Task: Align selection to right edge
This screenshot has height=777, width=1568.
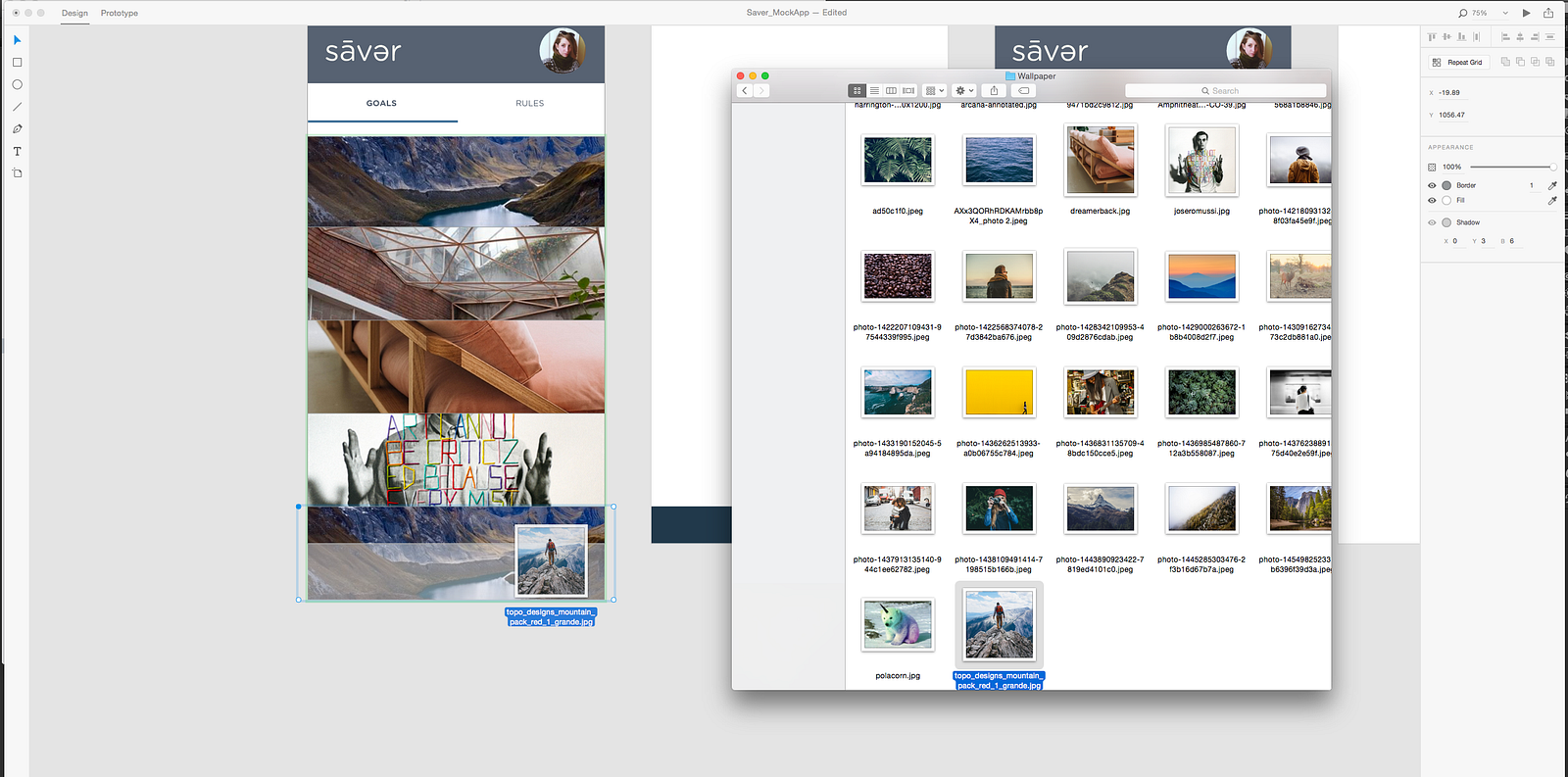Action: (1535, 36)
